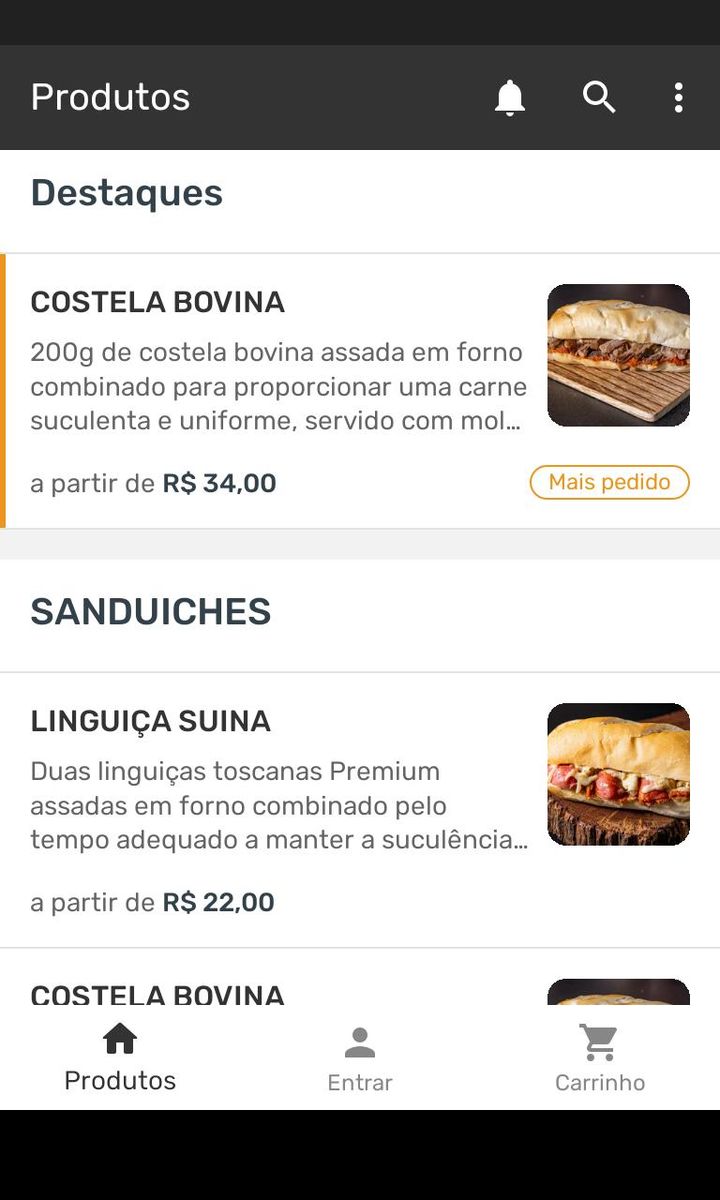Viewport: 720px width, 1200px height.
Task: Tap the Linguiça Suina description text
Action: 278,805
